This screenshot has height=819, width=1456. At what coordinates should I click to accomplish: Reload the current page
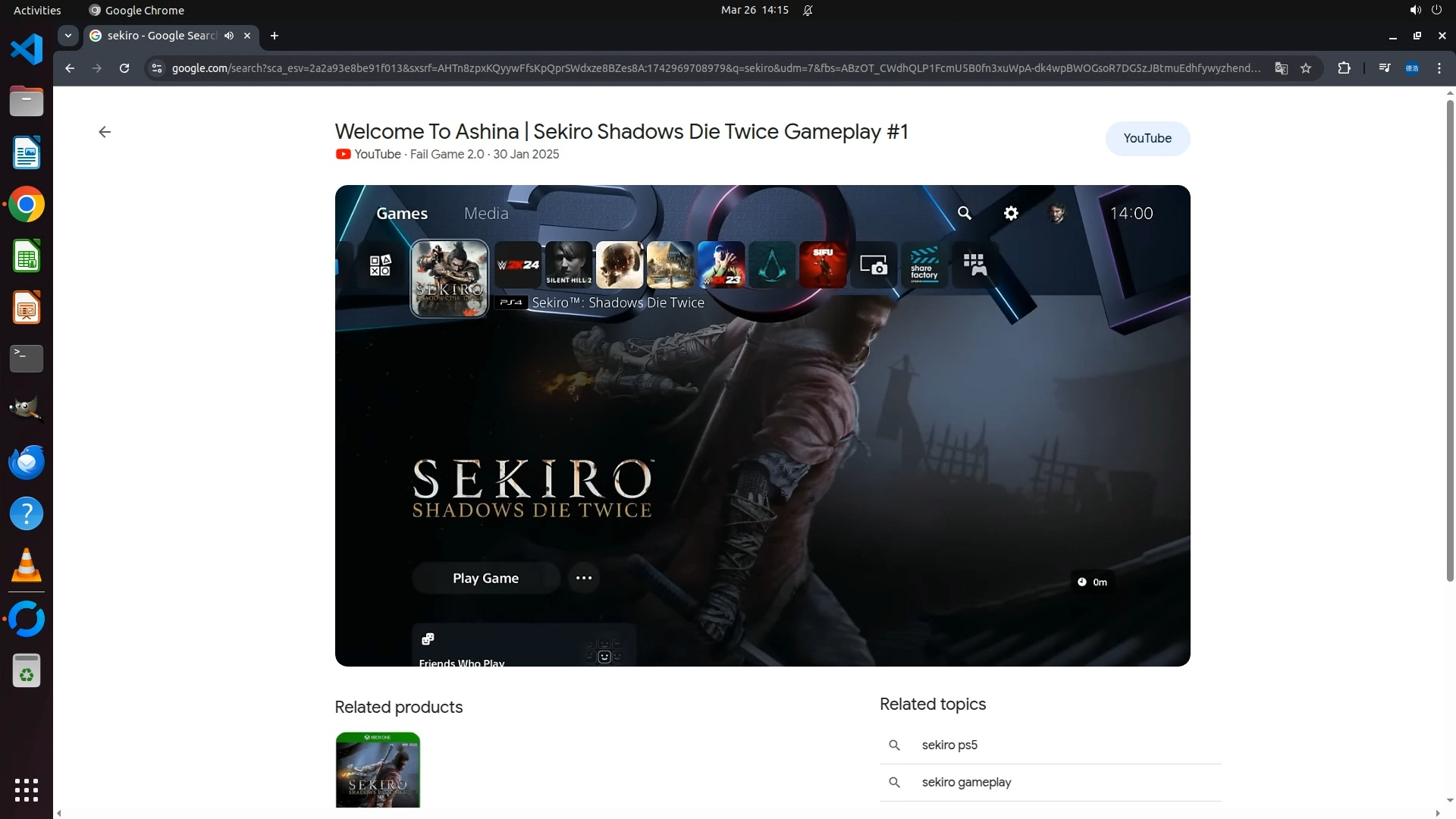[x=124, y=68]
